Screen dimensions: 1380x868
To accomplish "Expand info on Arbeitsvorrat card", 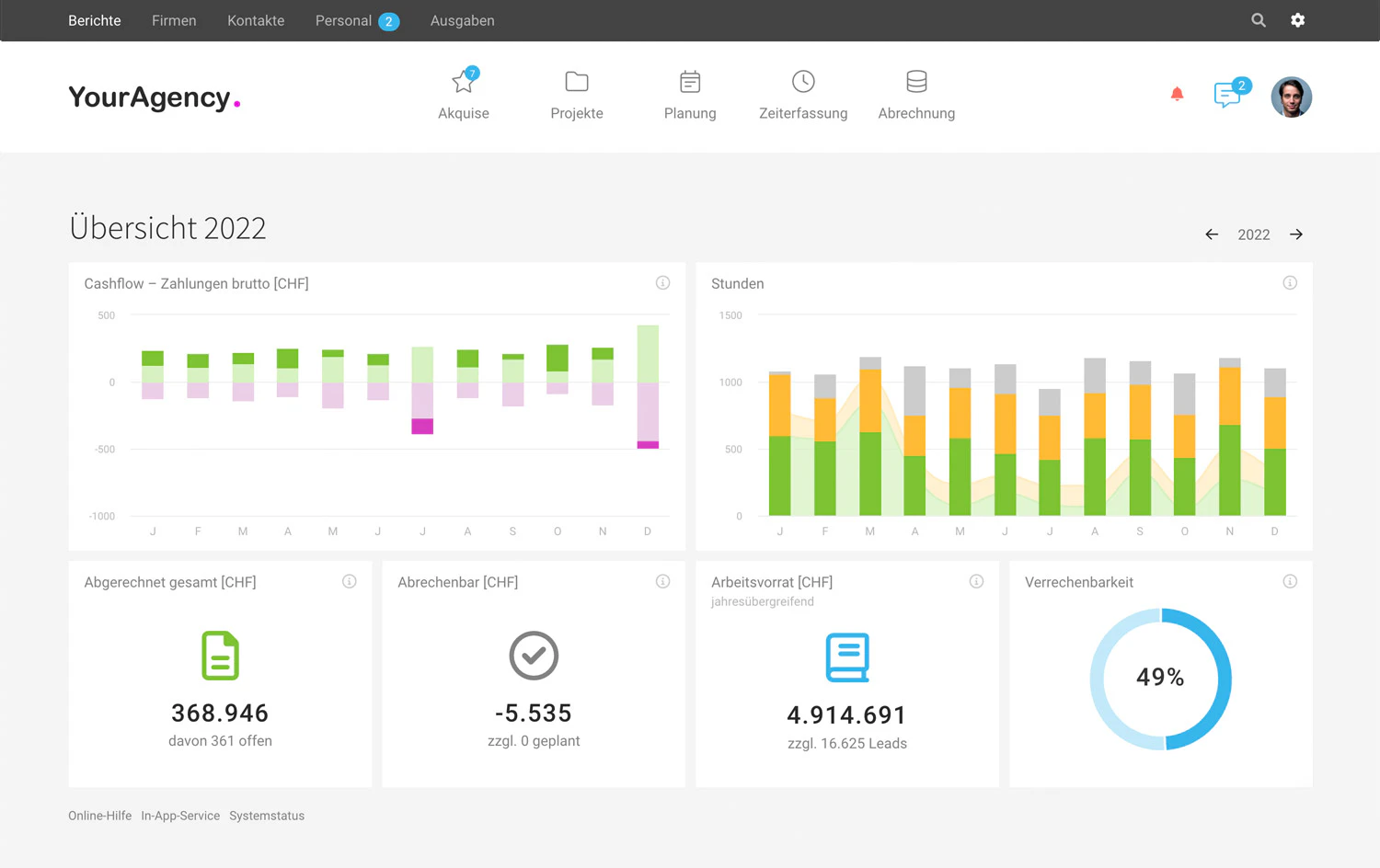I will click(x=976, y=581).
